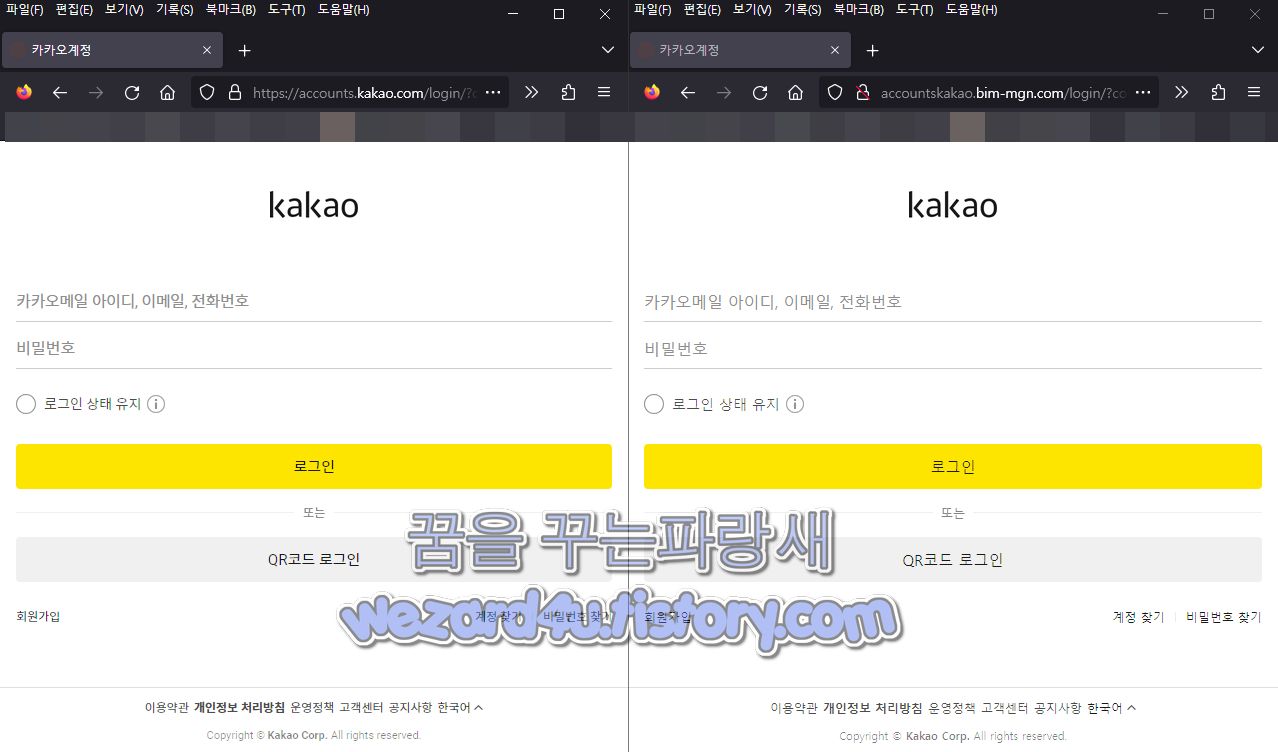Open 한국어 language dropdown in left footer

coord(460,707)
